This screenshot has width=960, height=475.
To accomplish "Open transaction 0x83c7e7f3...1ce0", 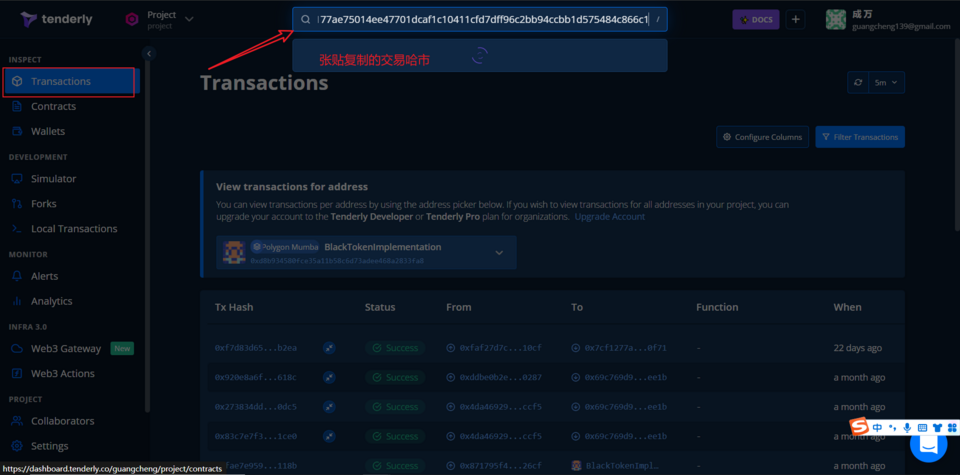I will (x=256, y=436).
